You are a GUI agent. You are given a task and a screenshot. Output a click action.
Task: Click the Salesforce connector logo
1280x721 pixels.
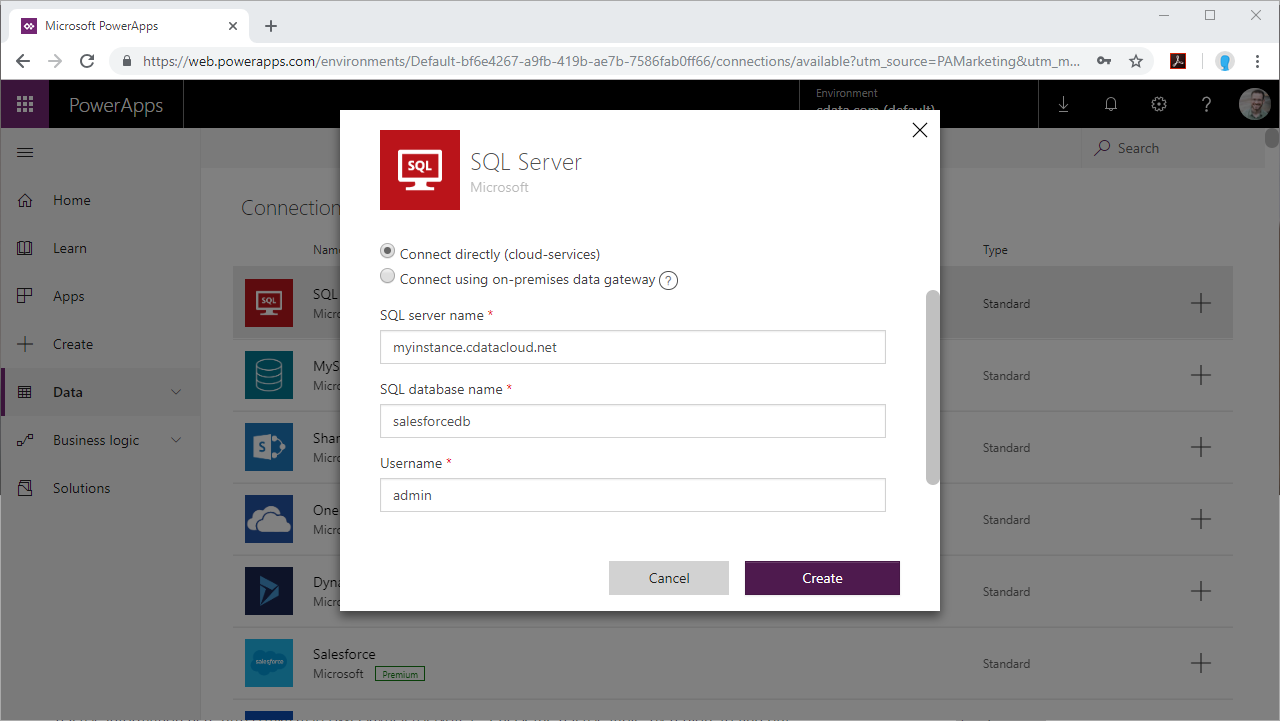tap(269, 663)
